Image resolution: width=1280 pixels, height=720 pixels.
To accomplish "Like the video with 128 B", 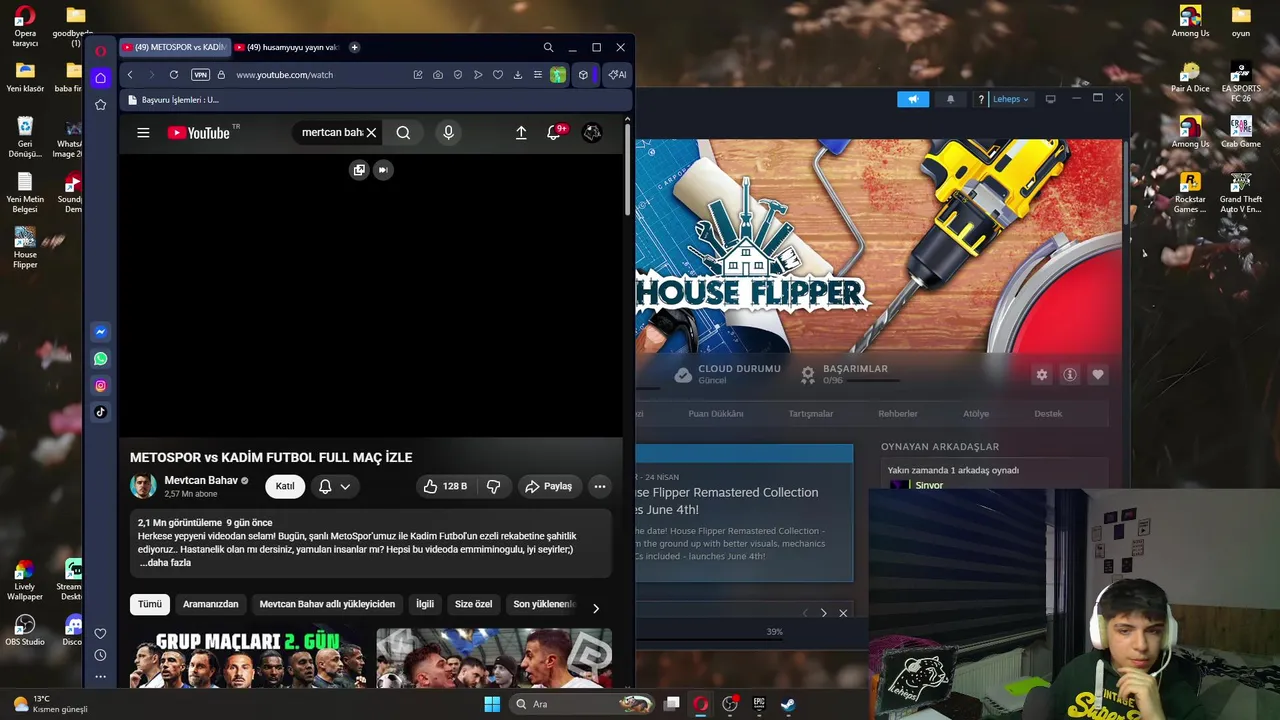I will point(445,486).
